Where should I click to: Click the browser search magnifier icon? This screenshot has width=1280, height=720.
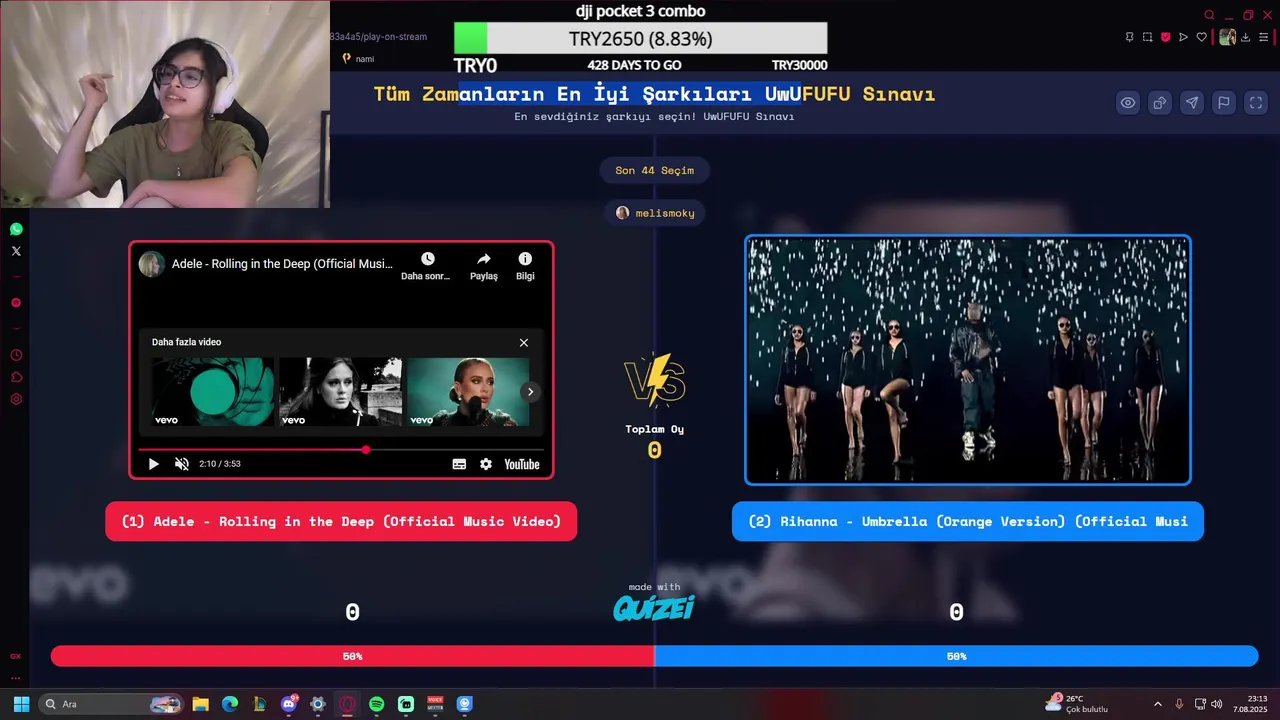(1209, 15)
